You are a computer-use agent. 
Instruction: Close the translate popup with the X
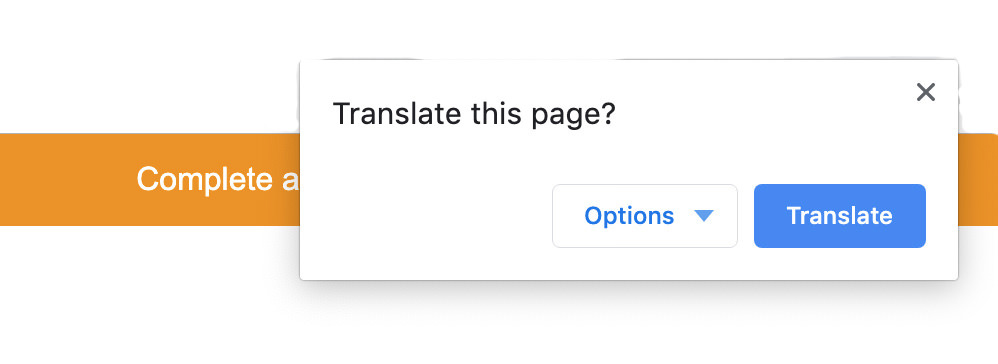click(x=925, y=92)
